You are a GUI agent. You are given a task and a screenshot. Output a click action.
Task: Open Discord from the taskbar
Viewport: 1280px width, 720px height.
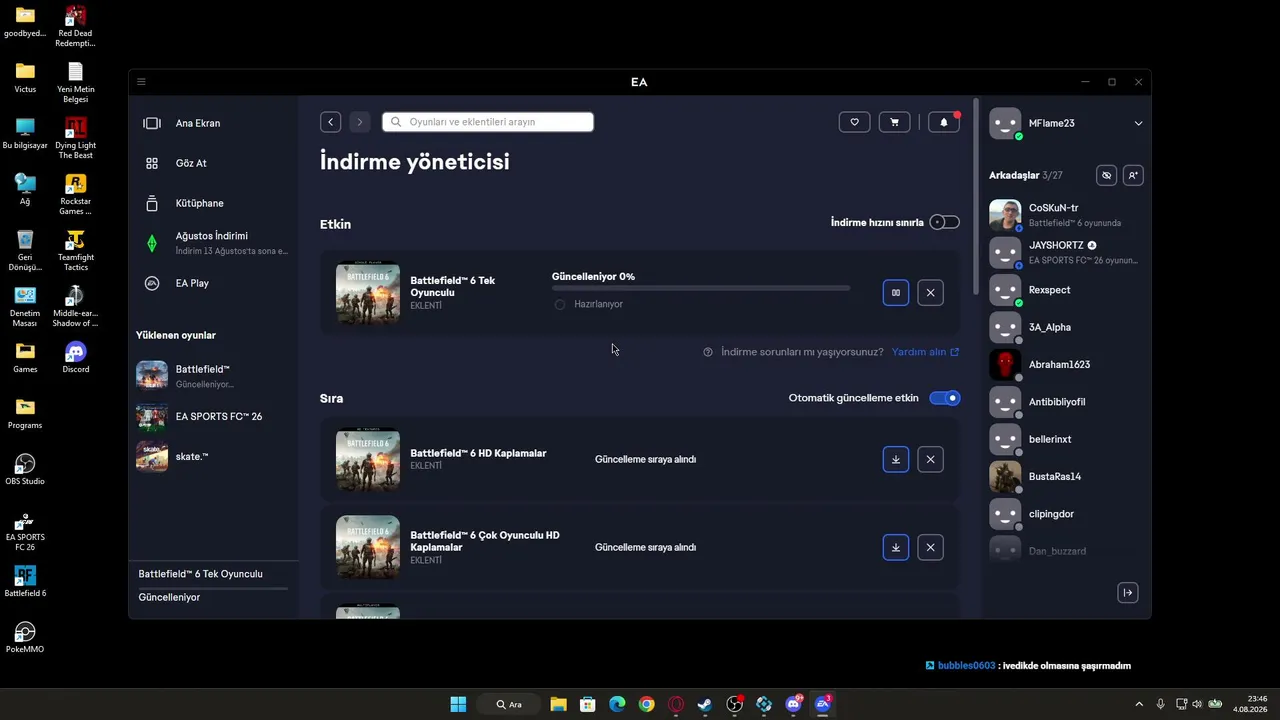tap(794, 704)
